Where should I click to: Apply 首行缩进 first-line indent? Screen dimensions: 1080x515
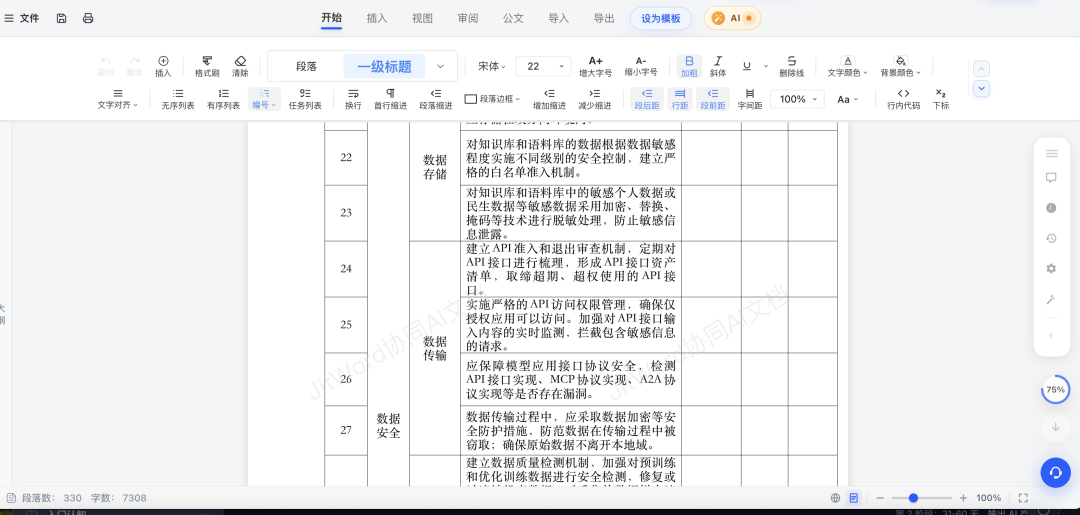[390, 99]
